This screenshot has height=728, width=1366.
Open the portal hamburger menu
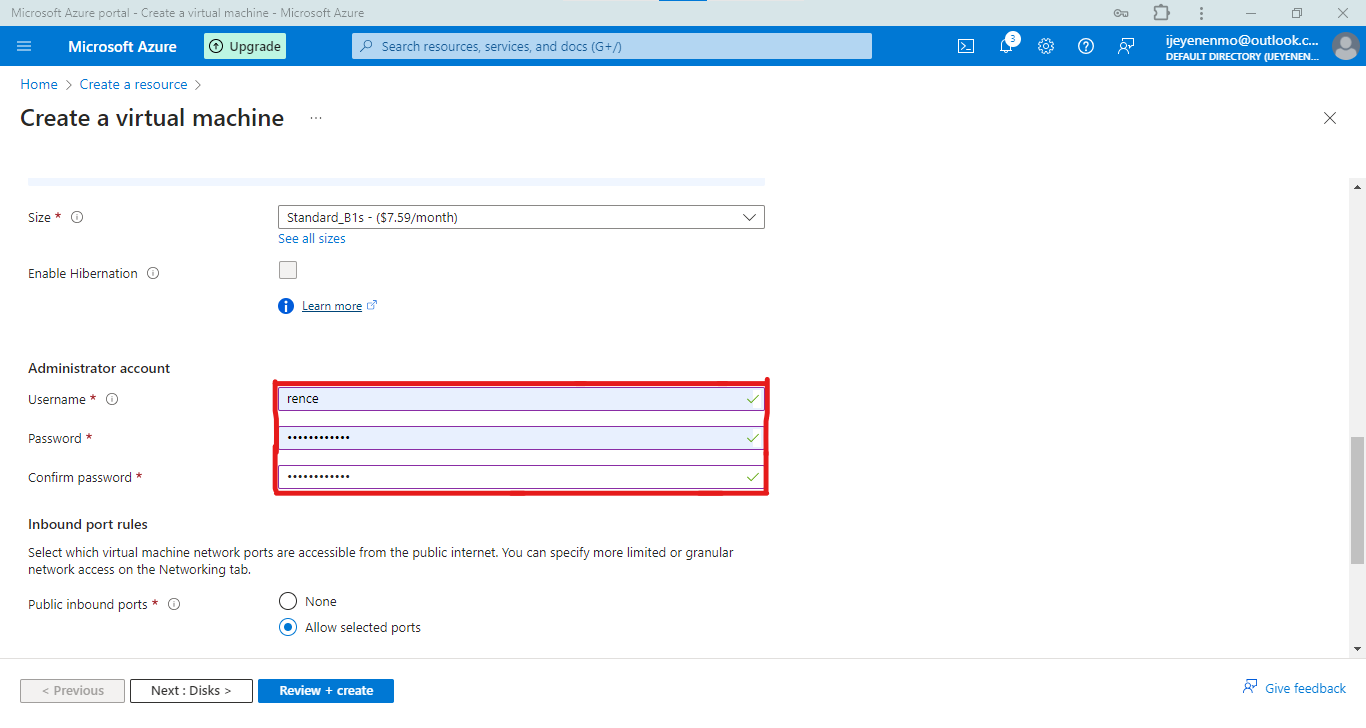click(x=25, y=46)
